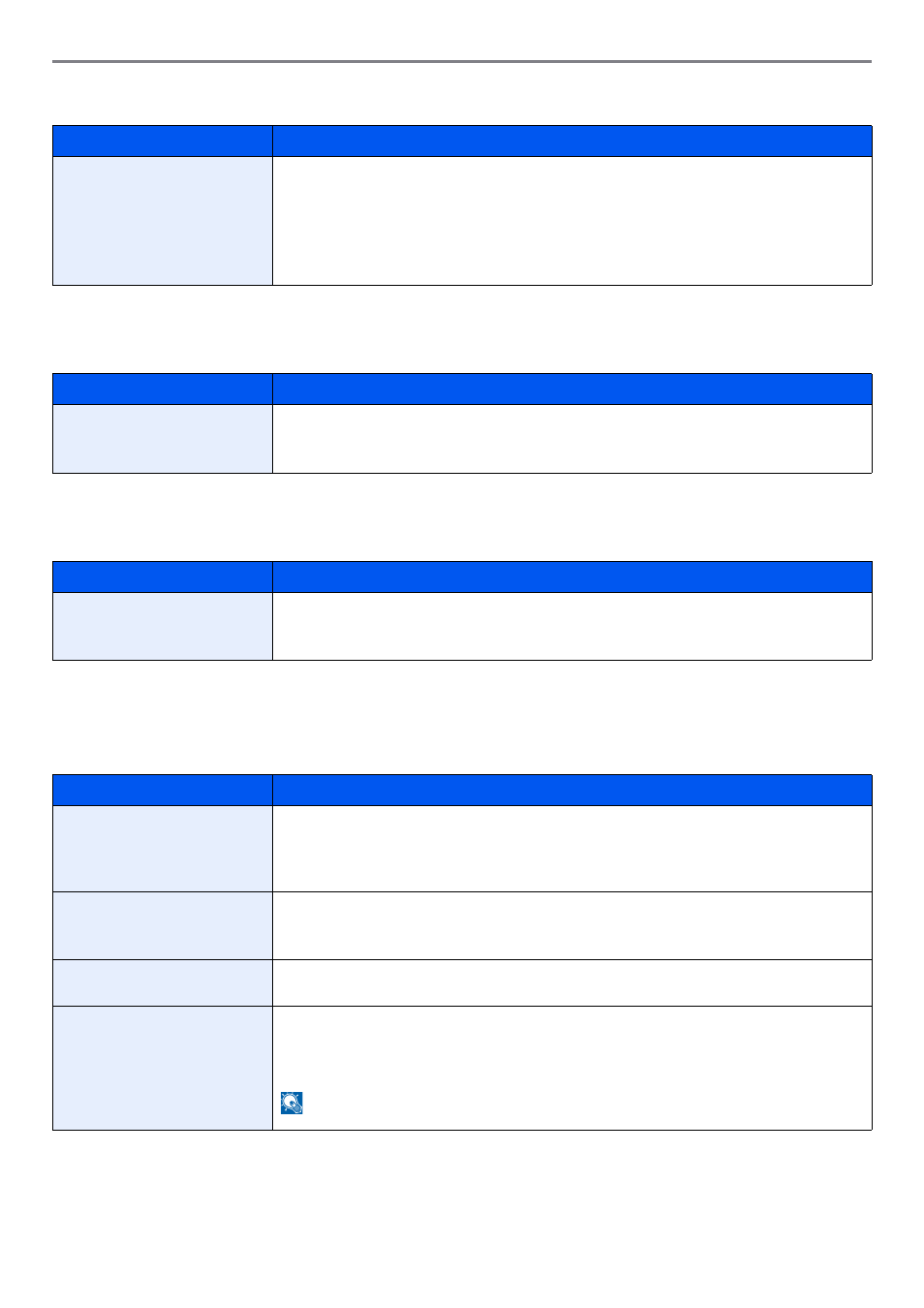This screenshot has width=924, height=1308.
Task: Click second-row white description cell of fourth table
Action: [x=572, y=925]
